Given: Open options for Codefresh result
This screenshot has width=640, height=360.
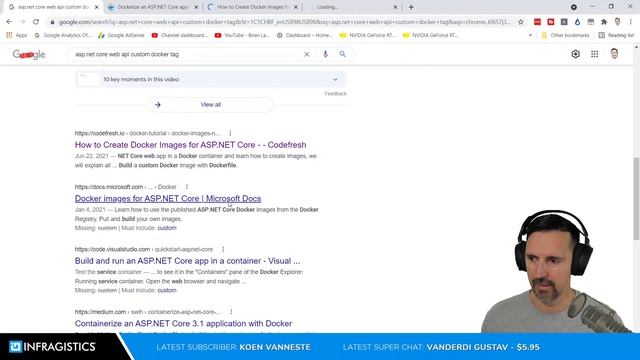Looking at the screenshot, I should [230, 133].
